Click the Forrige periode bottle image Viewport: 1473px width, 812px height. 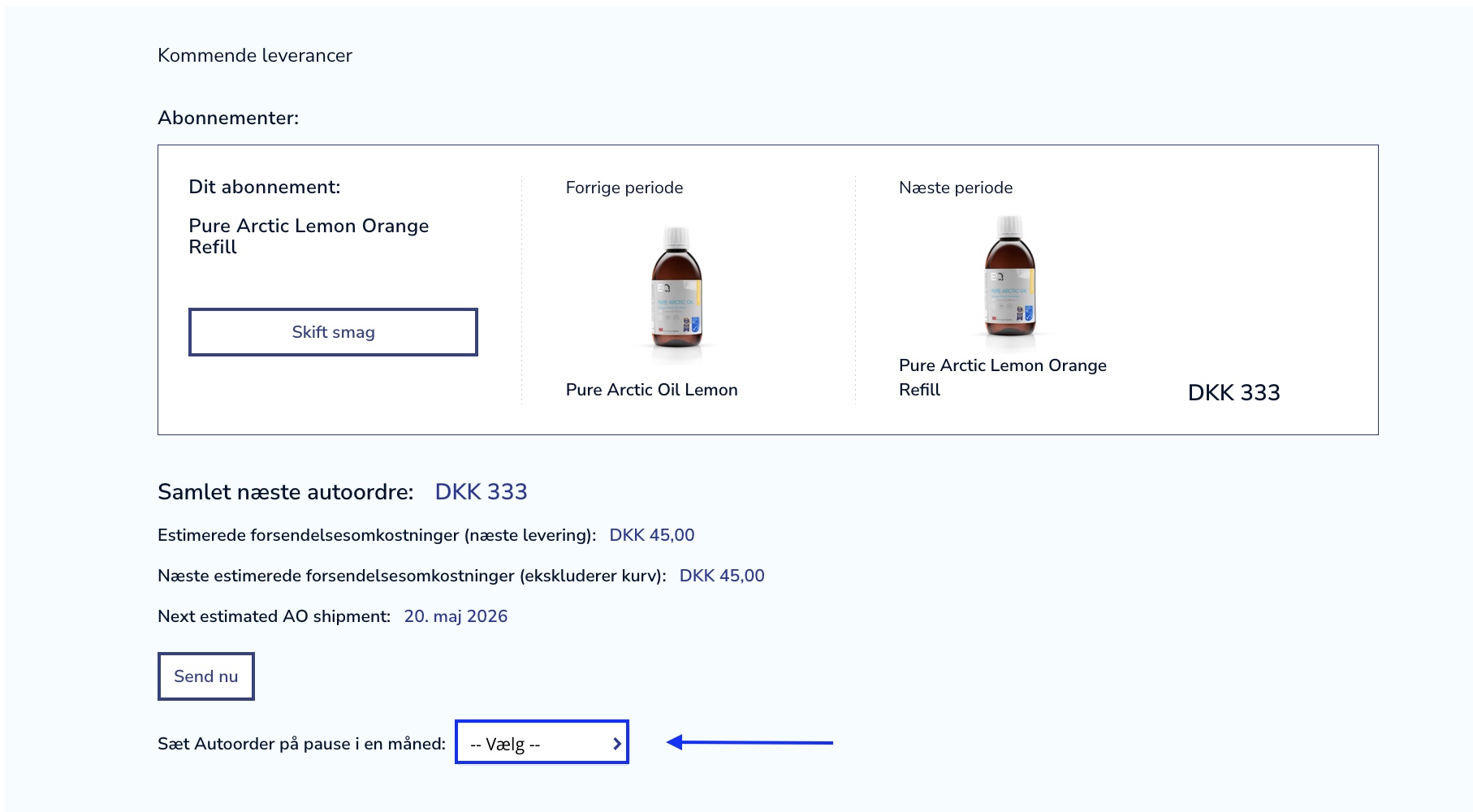coord(676,294)
